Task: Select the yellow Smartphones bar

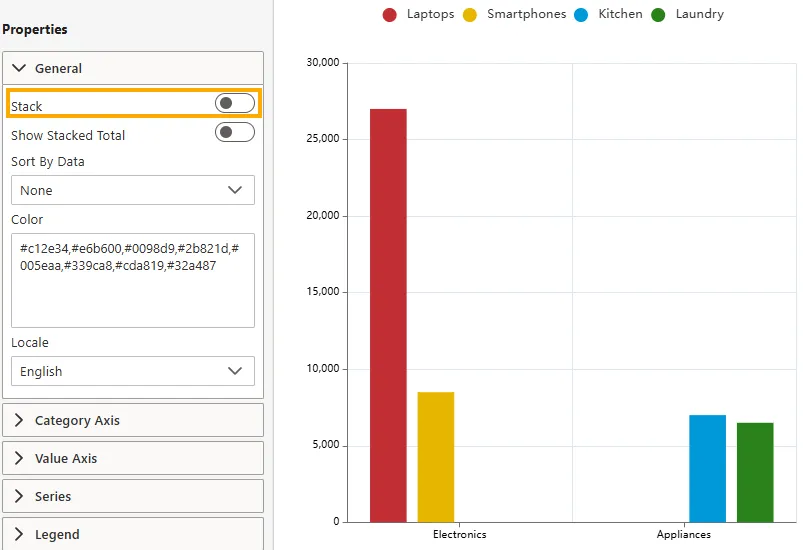Action: tap(436, 456)
